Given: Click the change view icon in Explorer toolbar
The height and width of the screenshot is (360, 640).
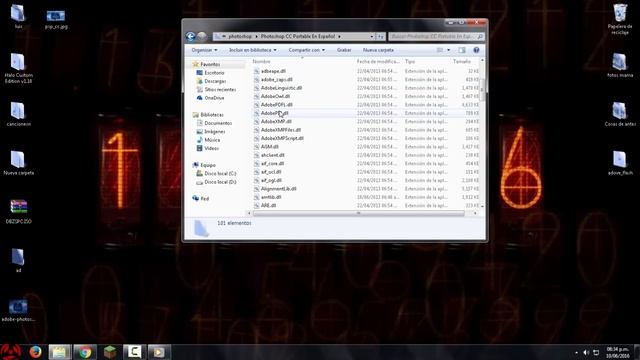Looking at the screenshot, I should tap(440, 50).
